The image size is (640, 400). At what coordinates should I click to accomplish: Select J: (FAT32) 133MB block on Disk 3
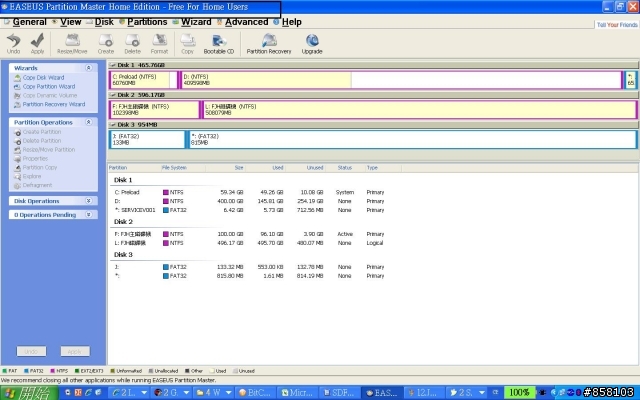pyautogui.click(x=147, y=140)
